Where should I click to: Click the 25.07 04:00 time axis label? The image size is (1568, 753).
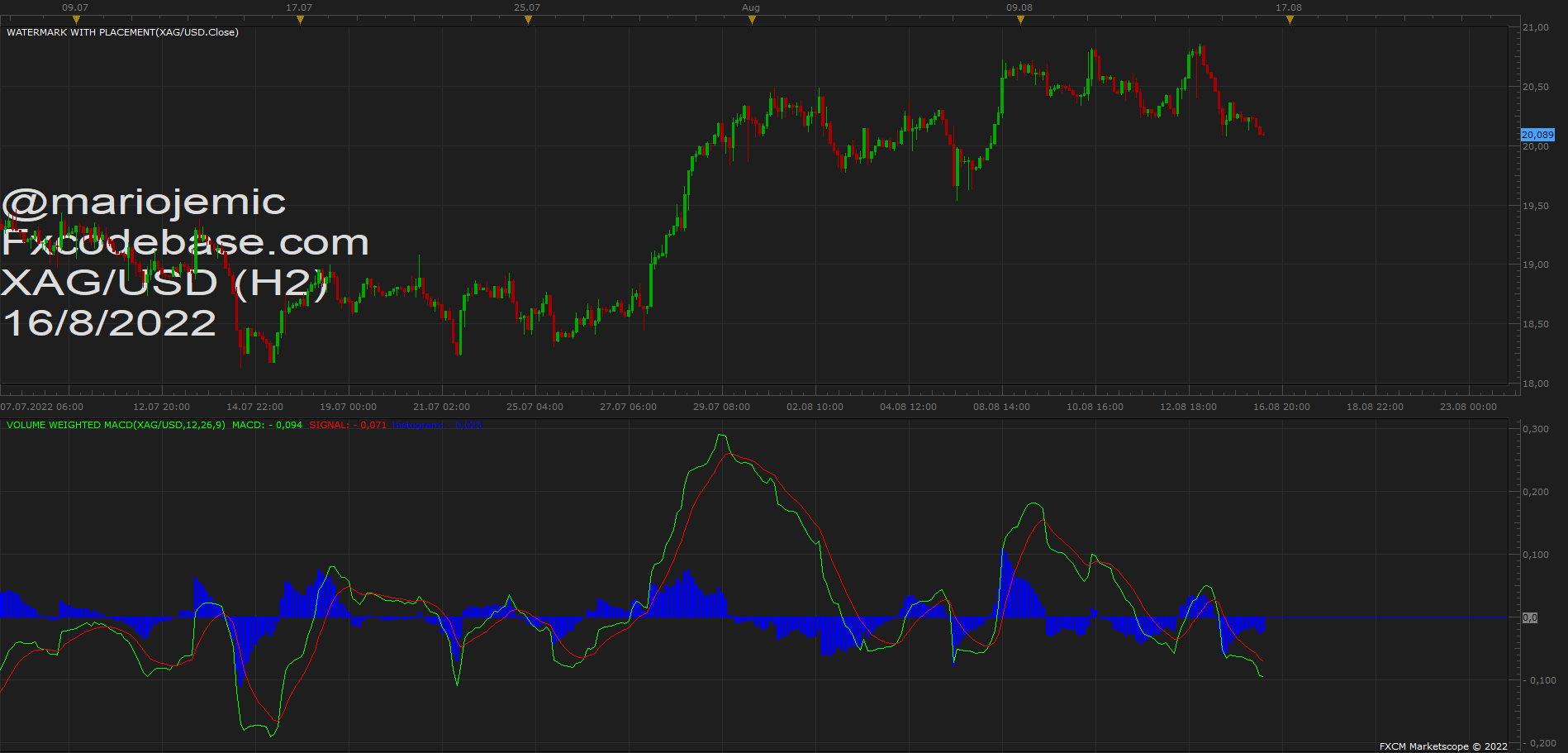(535, 407)
